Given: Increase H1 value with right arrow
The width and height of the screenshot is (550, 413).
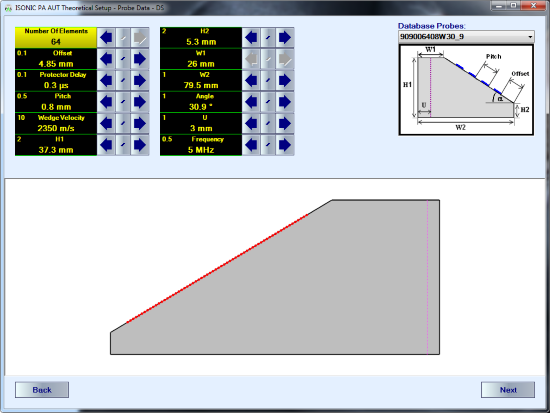Looking at the screenshot, I should (x=140, y=145).
